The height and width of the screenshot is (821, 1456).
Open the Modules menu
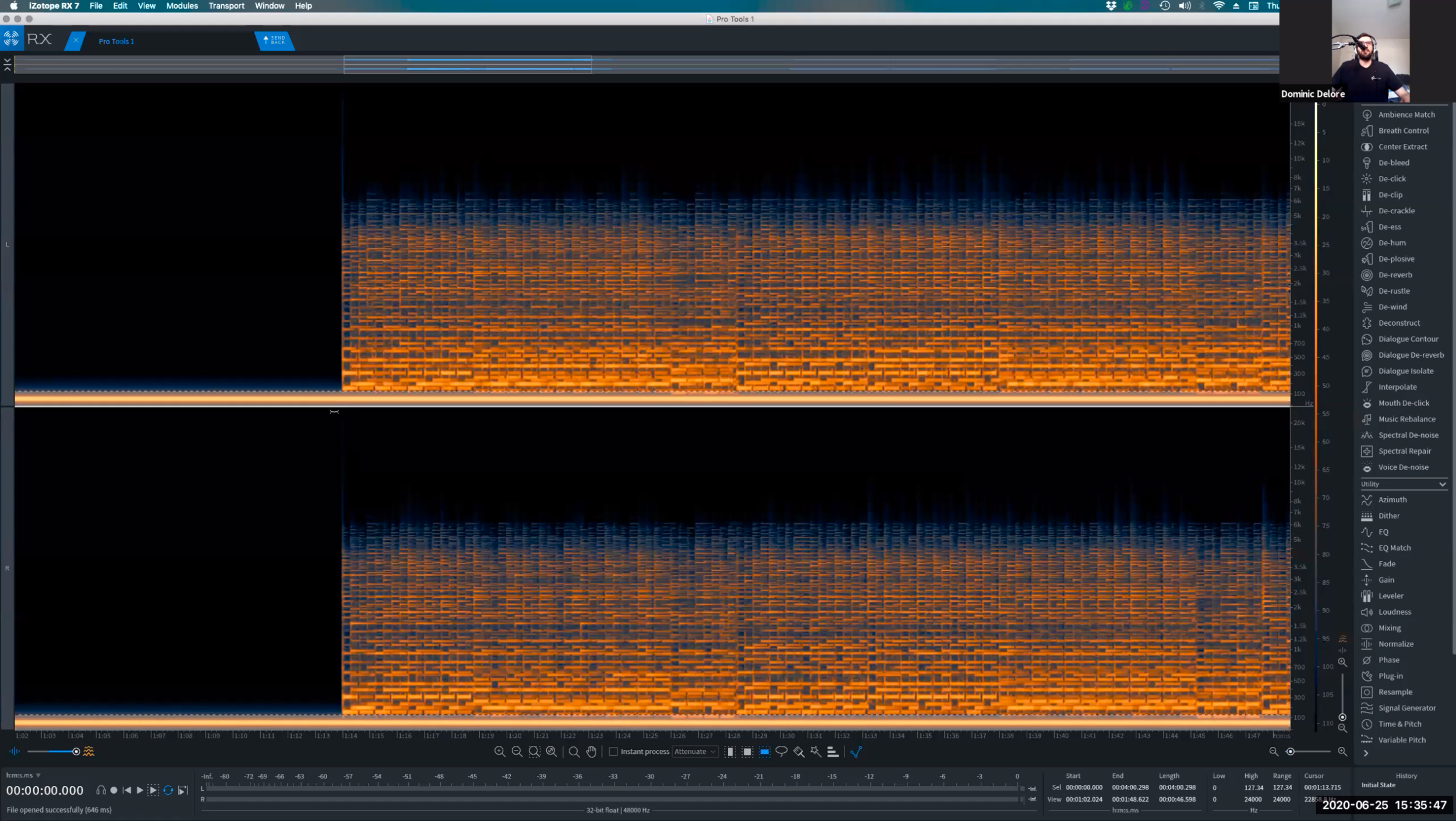tap(182, 5)
